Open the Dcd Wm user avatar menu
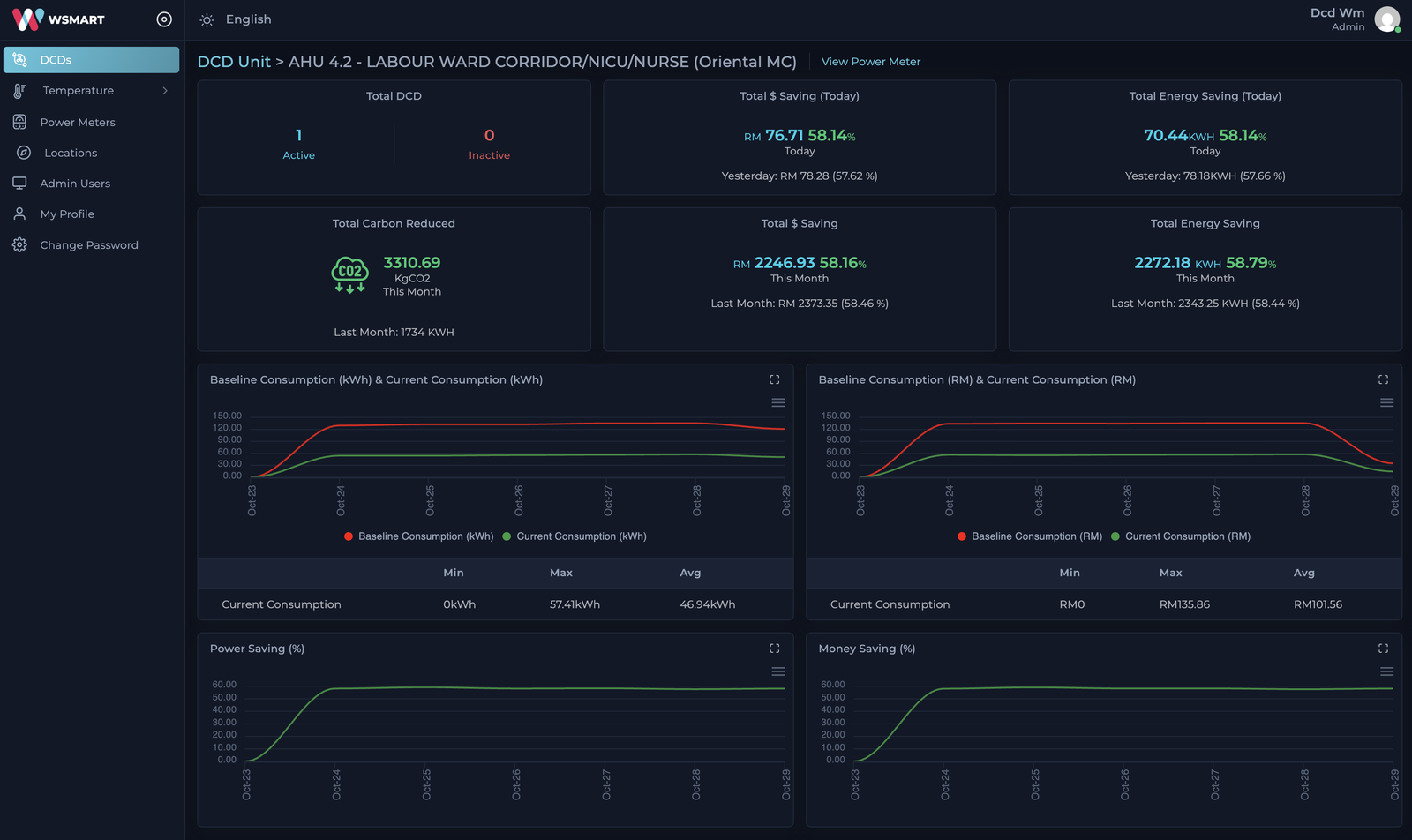 pyautogui.click(x=1387, y=19)
